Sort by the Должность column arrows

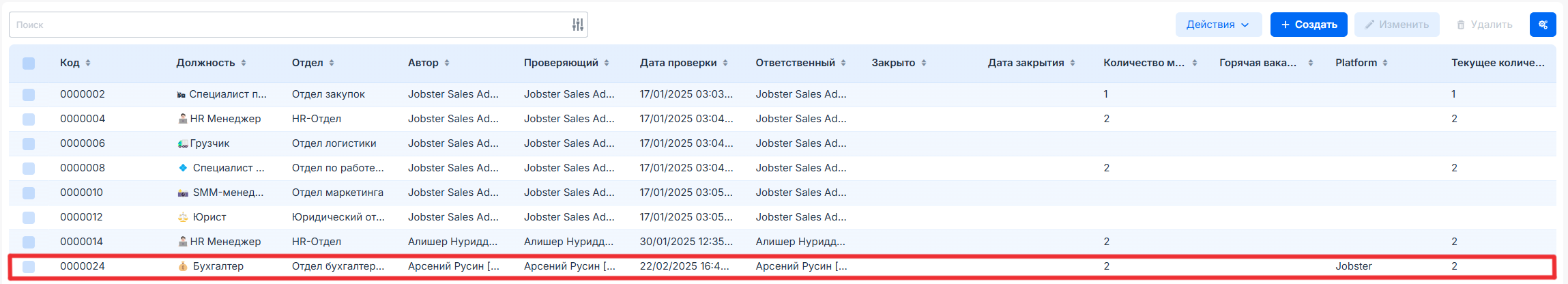tap(244, 63)
